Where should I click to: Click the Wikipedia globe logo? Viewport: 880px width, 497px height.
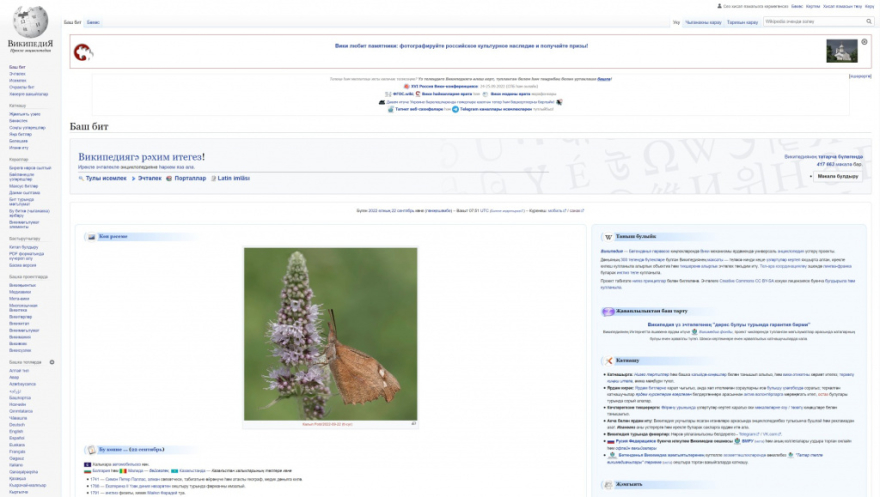click(x=31, y=24)
